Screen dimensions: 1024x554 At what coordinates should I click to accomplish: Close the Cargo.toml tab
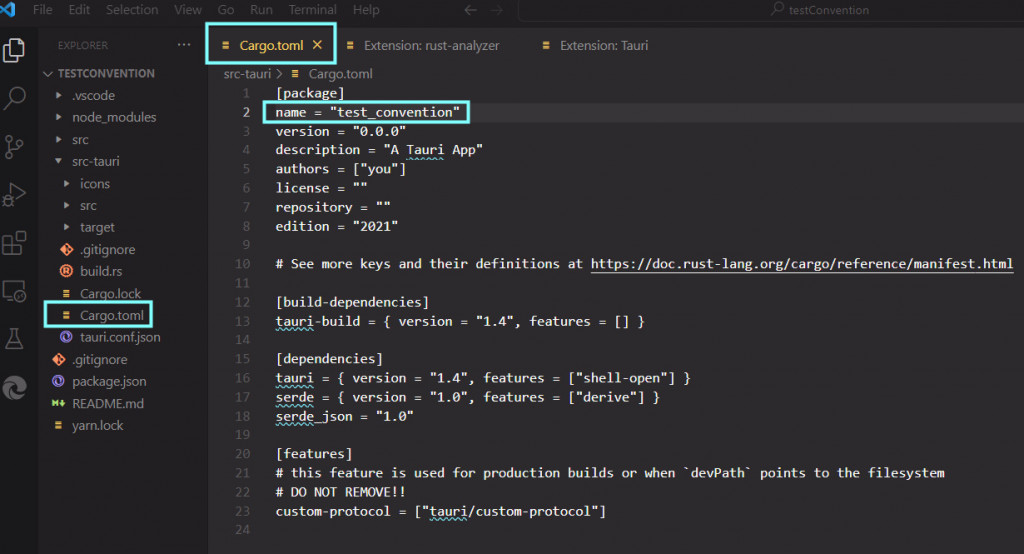tap(317, 44)
